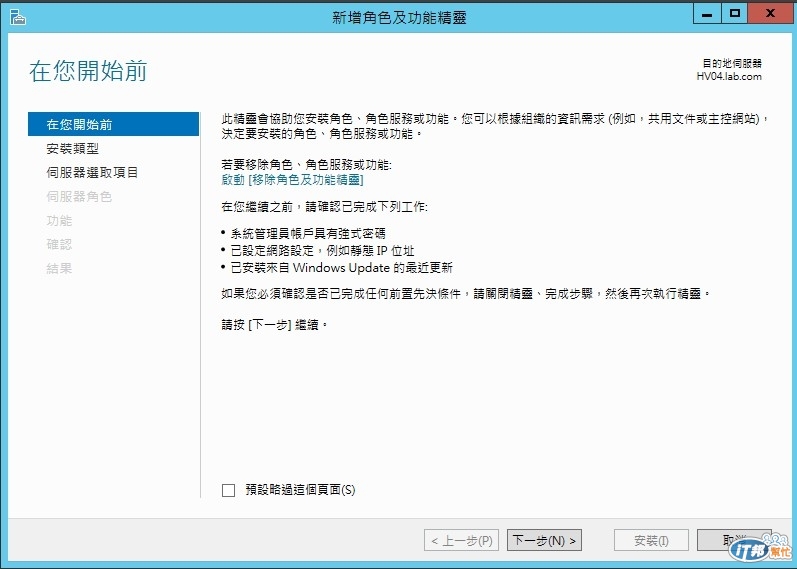Click 安裝(I) button
This screenshot has width=797, height=569.
pos(651,541)
